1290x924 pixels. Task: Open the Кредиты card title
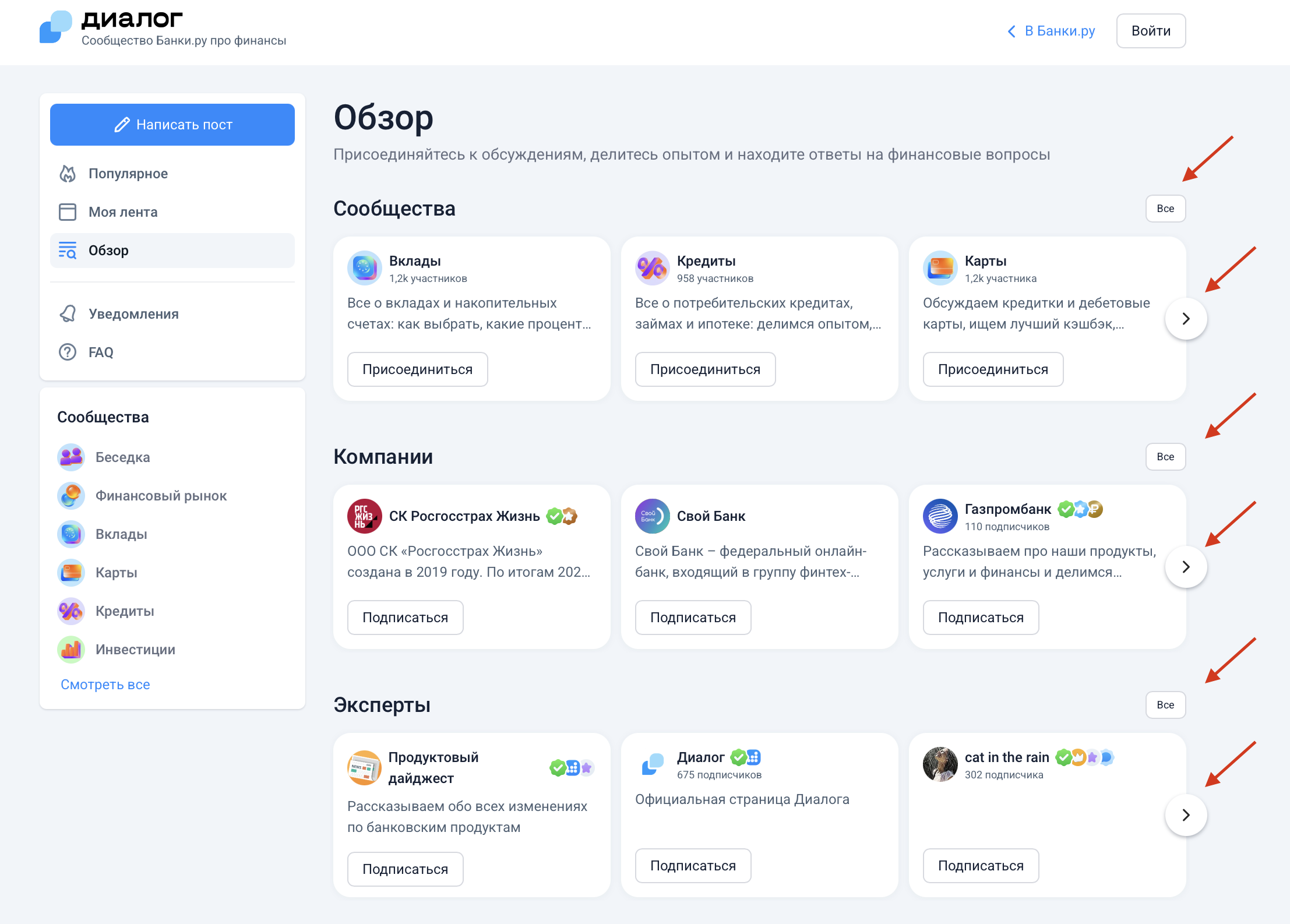coord(706,261)
